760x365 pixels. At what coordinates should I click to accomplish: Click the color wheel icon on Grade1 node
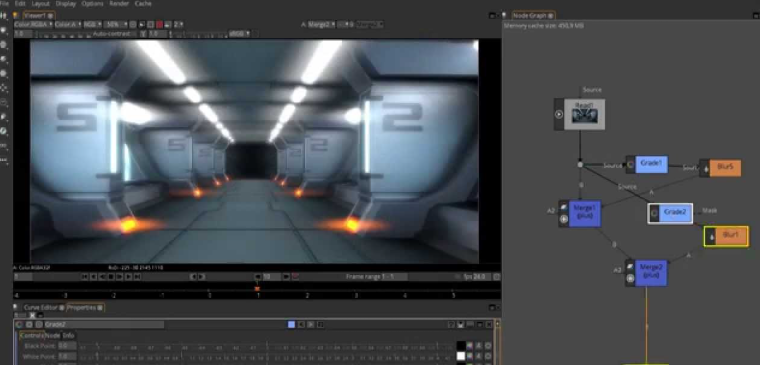click(x=630, y=164)
